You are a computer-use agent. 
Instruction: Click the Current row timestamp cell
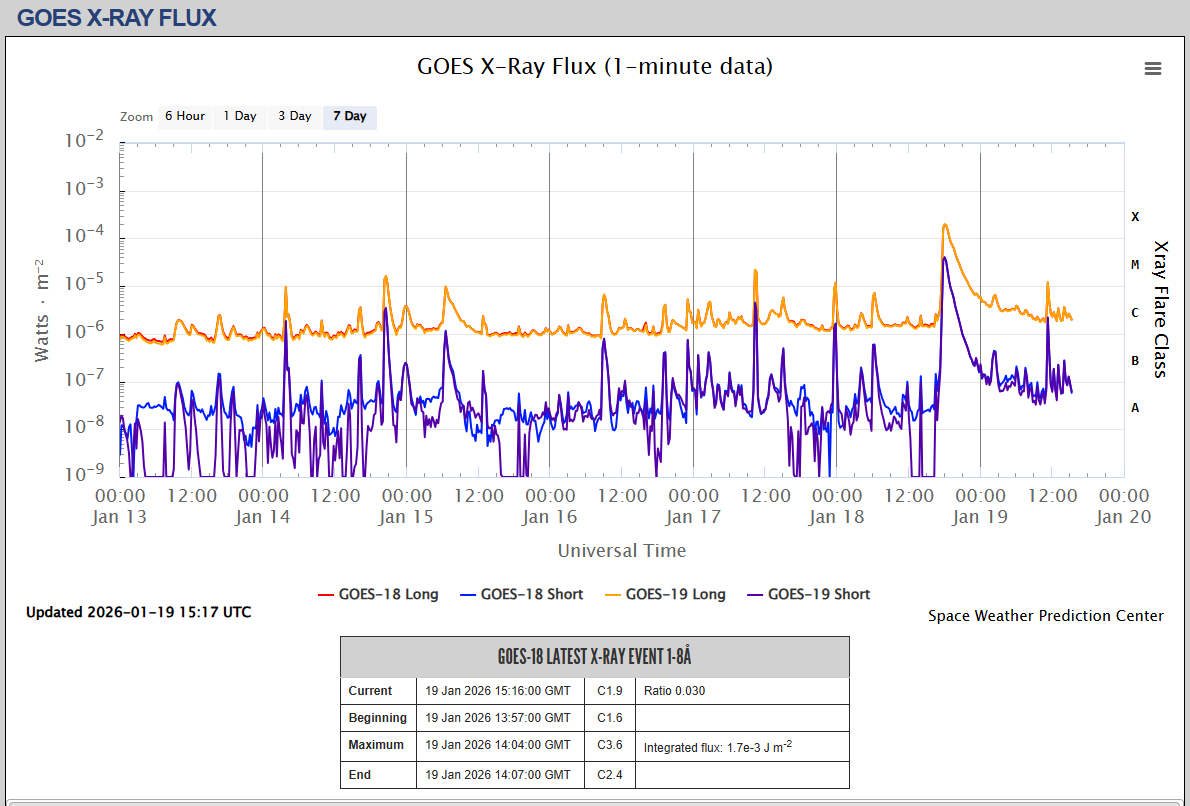coord(498,691)
